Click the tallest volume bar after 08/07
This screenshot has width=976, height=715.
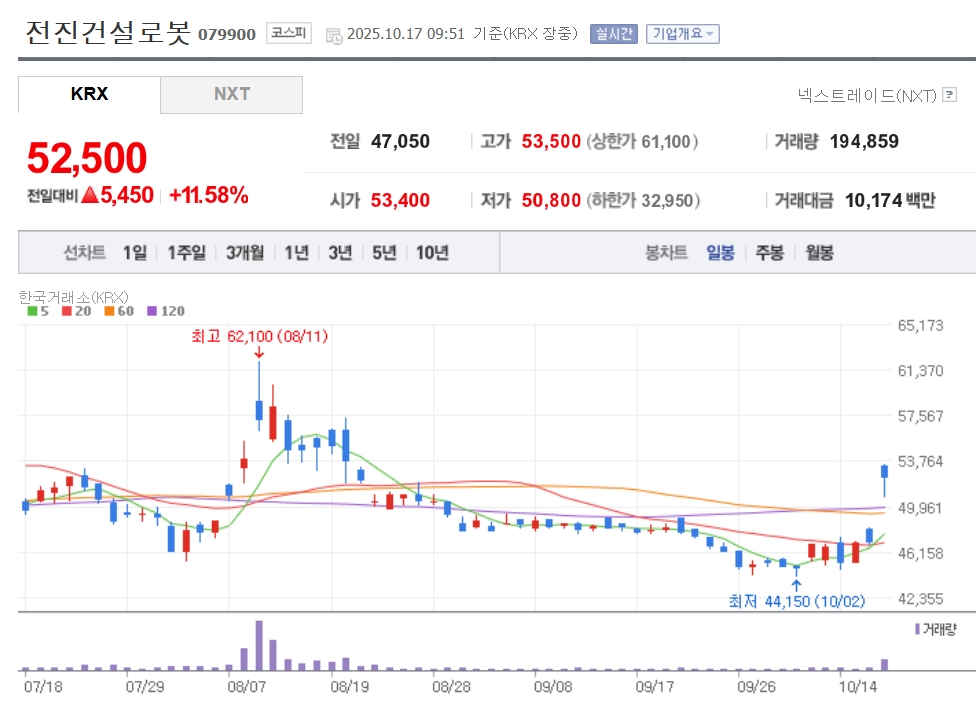point(259,645)
